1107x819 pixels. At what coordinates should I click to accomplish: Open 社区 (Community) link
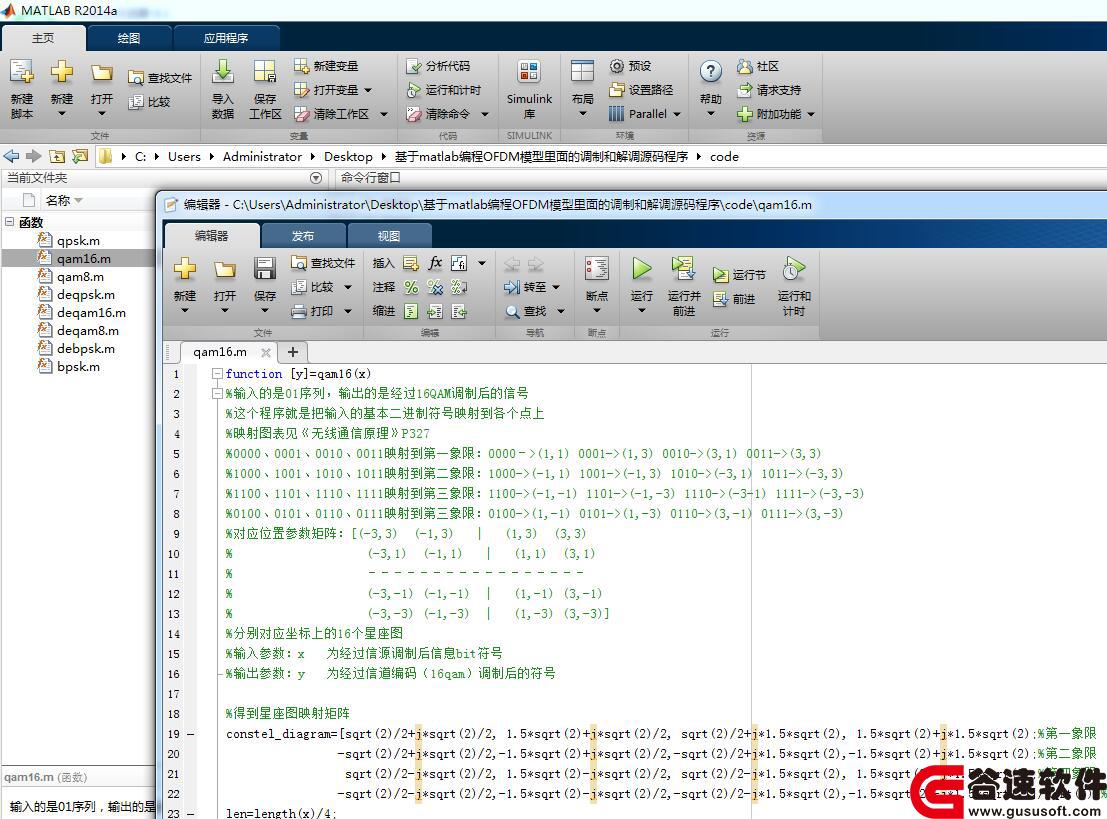(758, 66)
